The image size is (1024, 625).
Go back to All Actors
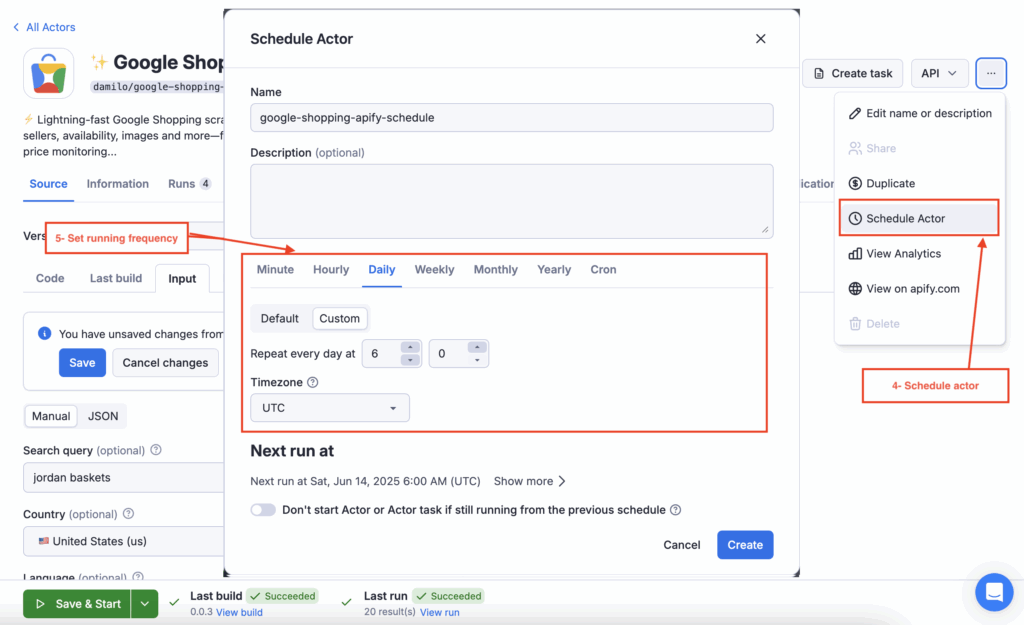coord(50,27)
